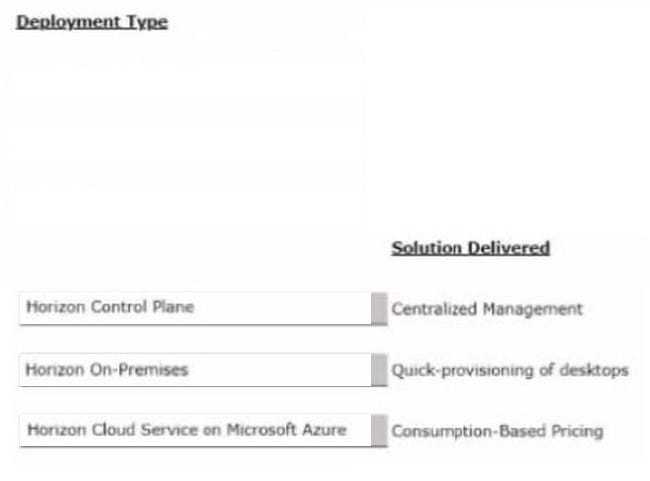Select the Horizon On-Premises box

point(195,370)
